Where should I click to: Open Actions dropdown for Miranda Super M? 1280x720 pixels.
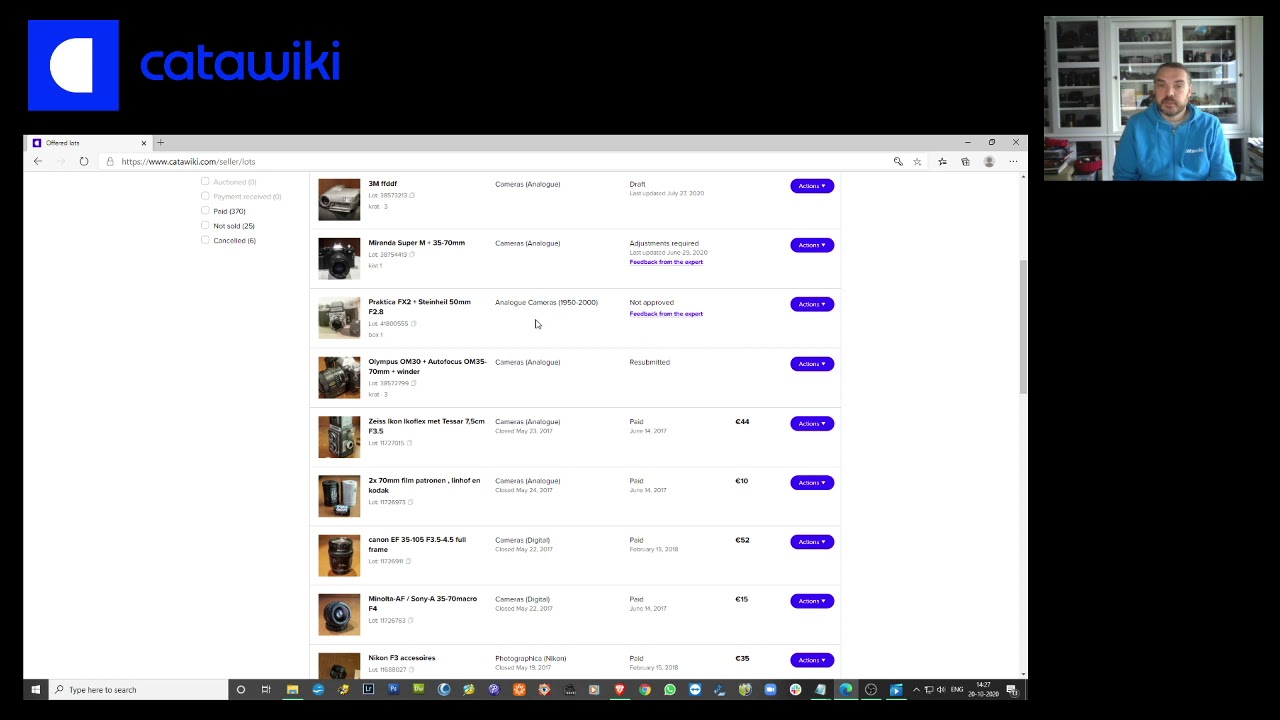[x=812, y=245]
